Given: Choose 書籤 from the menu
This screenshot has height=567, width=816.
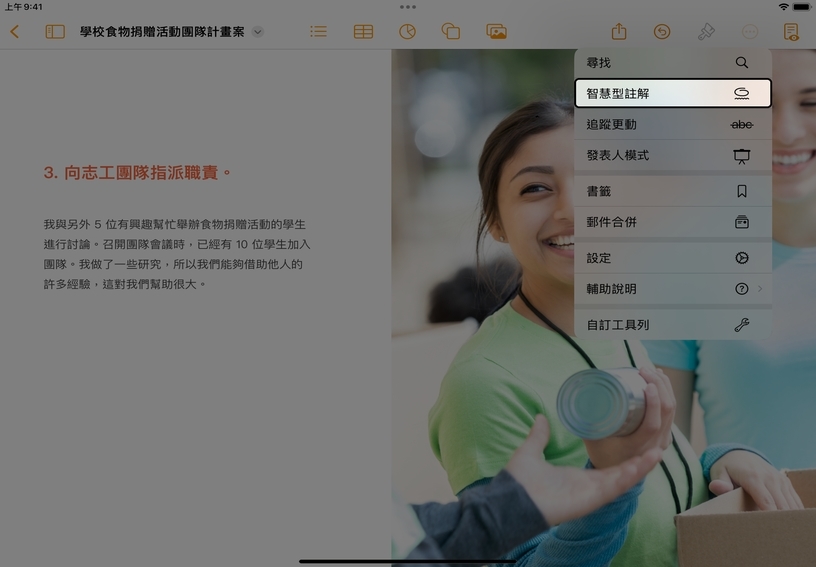Looking at the screenshot, I should click(673, 191).
